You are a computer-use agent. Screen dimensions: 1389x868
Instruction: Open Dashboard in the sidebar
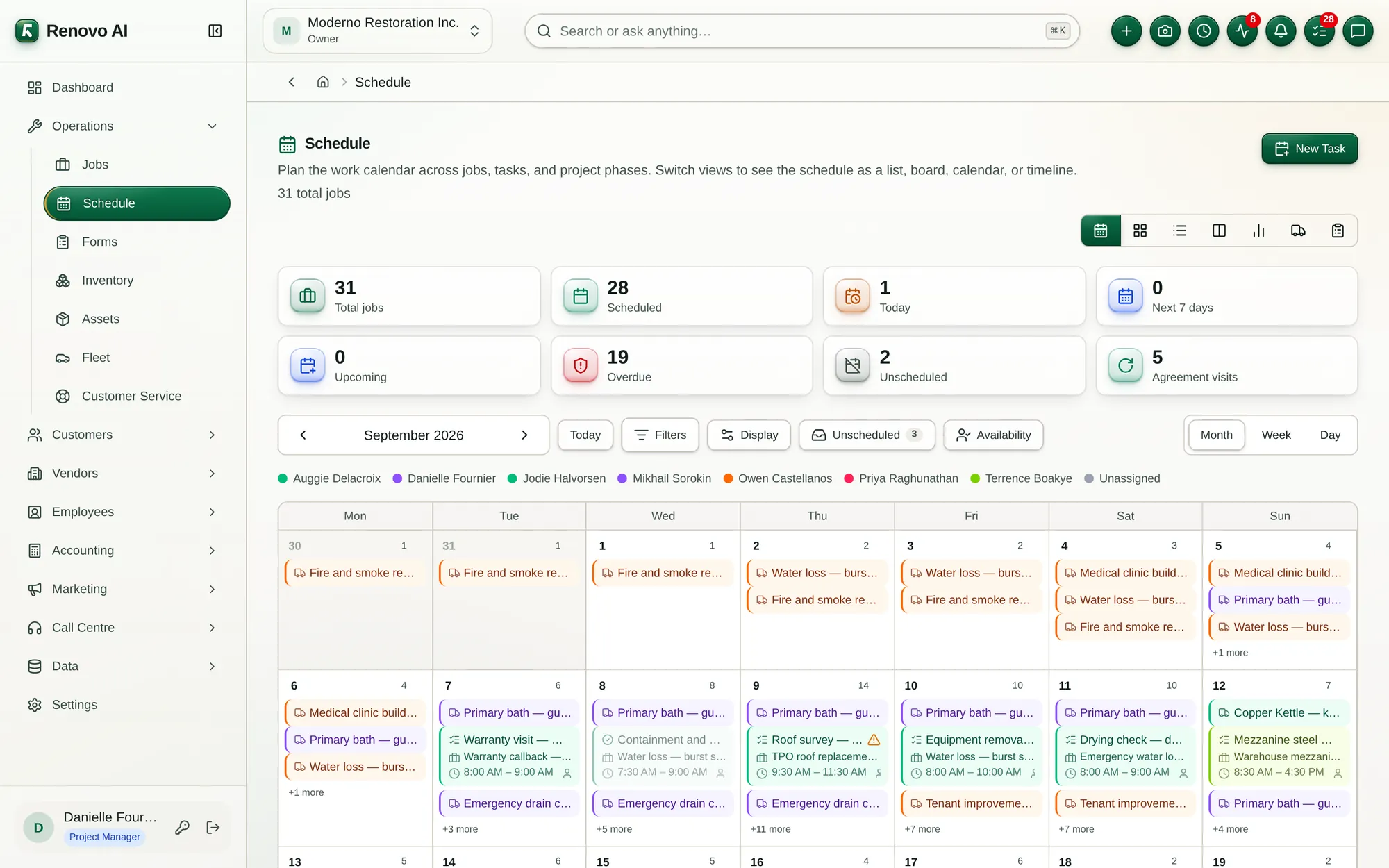point(123,87)
